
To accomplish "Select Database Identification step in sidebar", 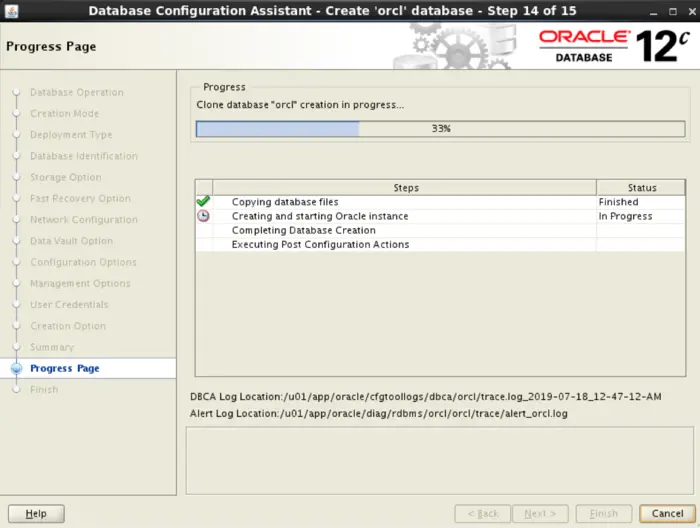I will 83,156.
